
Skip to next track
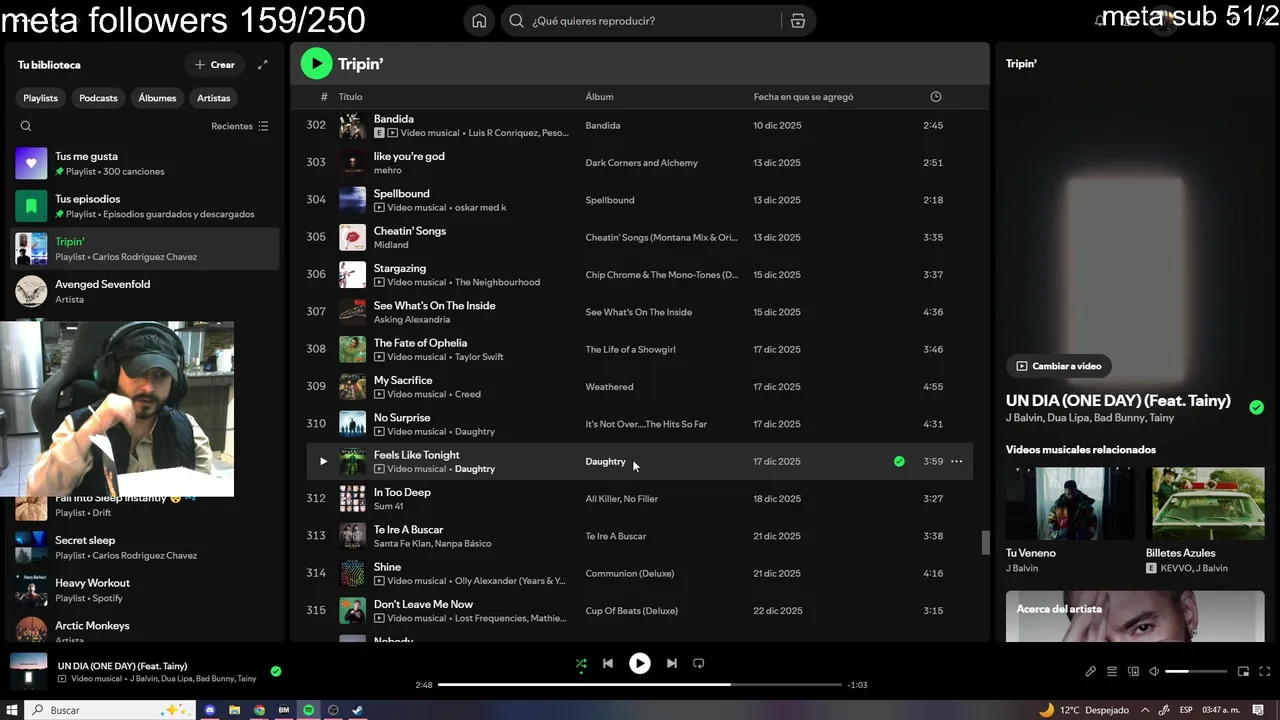pyautogui.click(x=672, y=663)
